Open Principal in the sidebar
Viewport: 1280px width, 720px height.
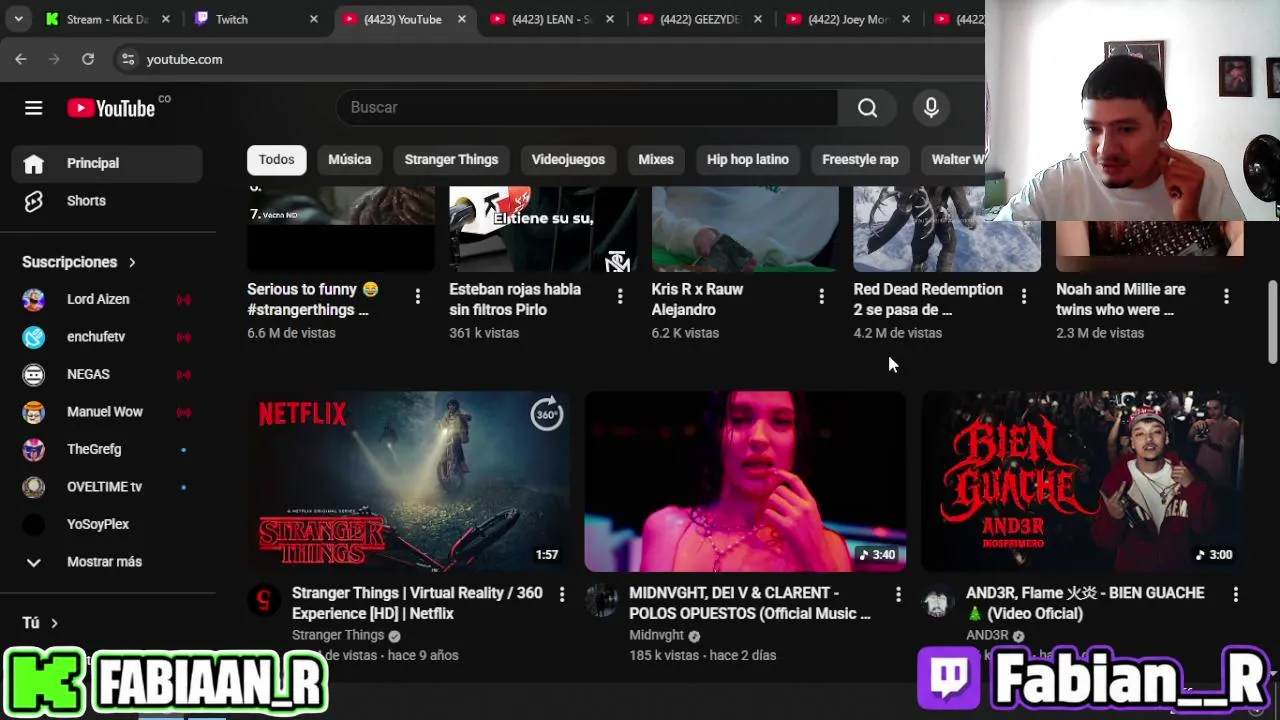coord(107,163)
